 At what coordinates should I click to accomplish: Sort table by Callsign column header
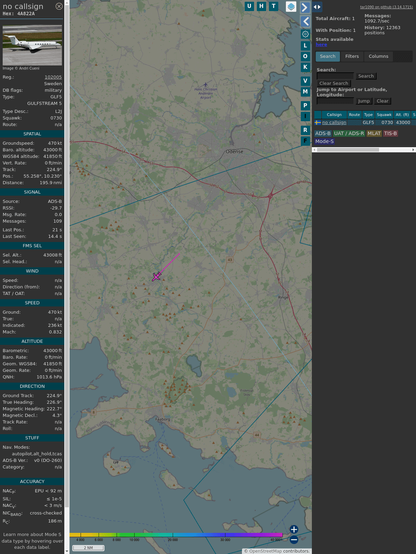(x=334, y=114)
